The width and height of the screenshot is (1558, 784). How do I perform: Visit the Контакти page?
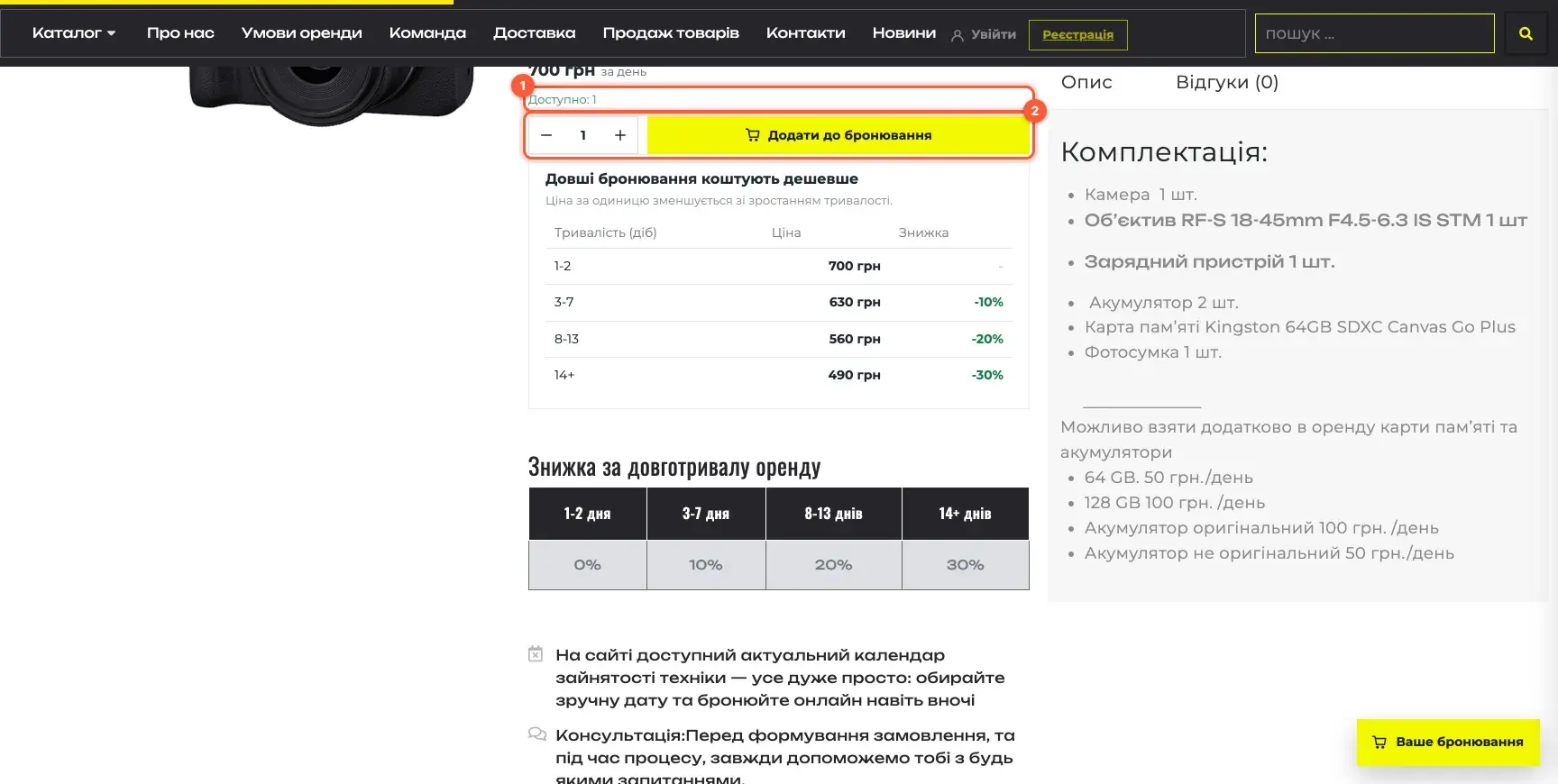pyautogui.click(x=806, y=33)
